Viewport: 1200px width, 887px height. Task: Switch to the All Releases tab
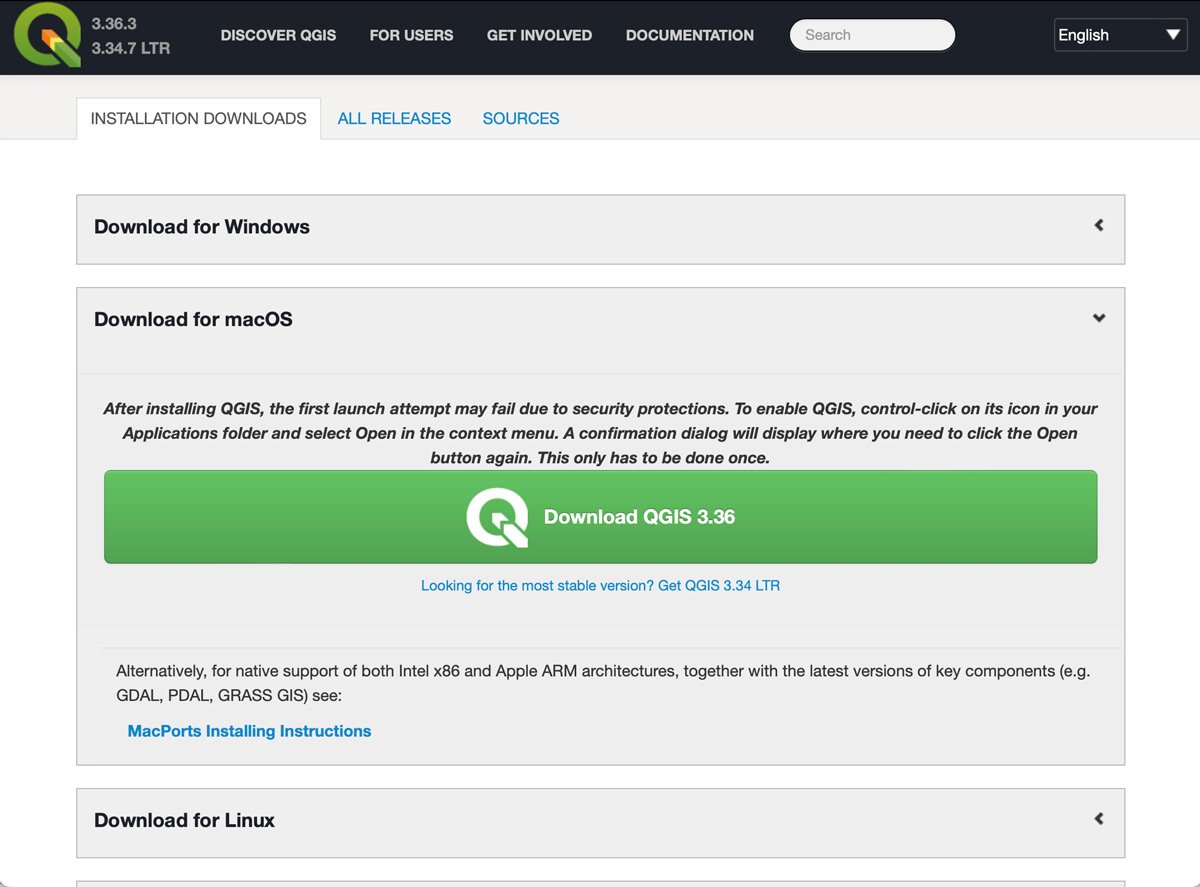394,118
